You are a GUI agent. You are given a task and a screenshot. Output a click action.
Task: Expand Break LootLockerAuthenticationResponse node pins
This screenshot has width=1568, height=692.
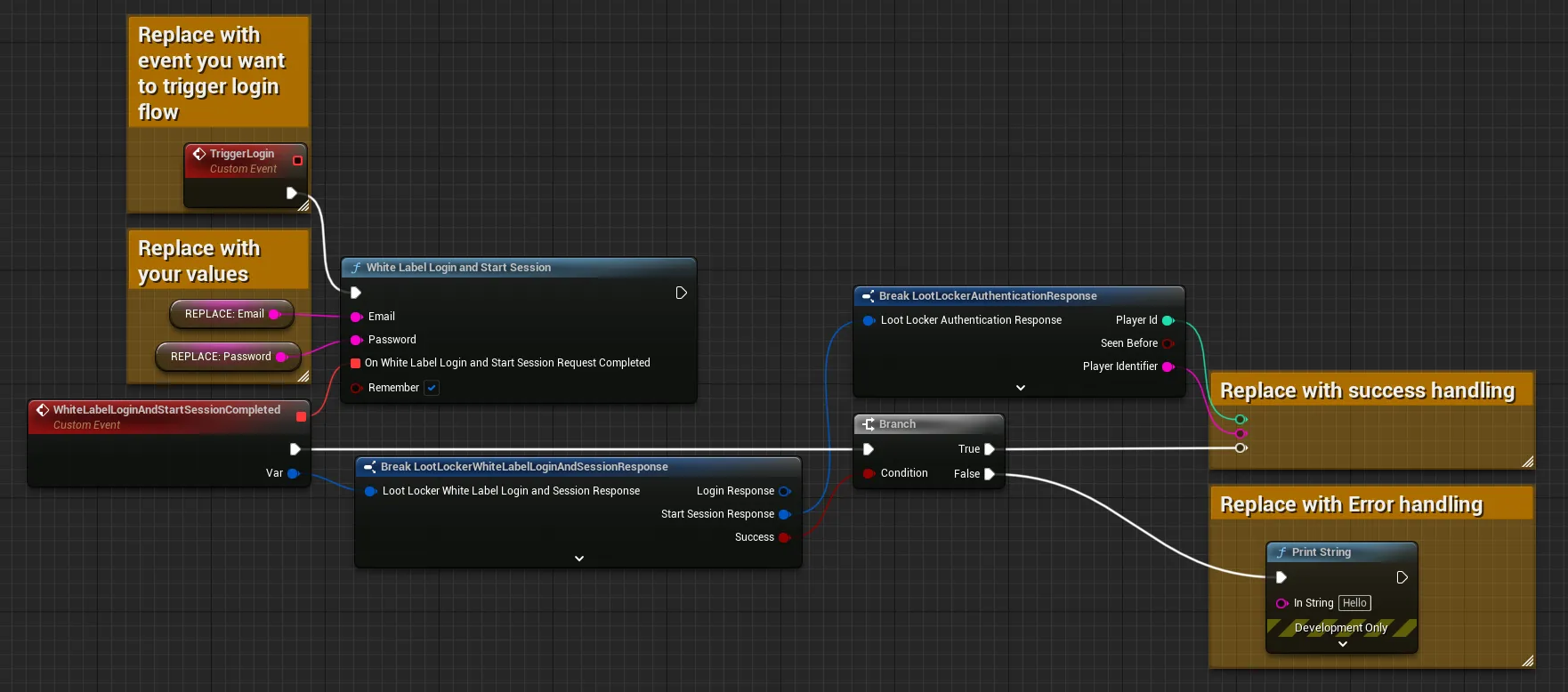pyautogui.click(x=1021, y=388)
